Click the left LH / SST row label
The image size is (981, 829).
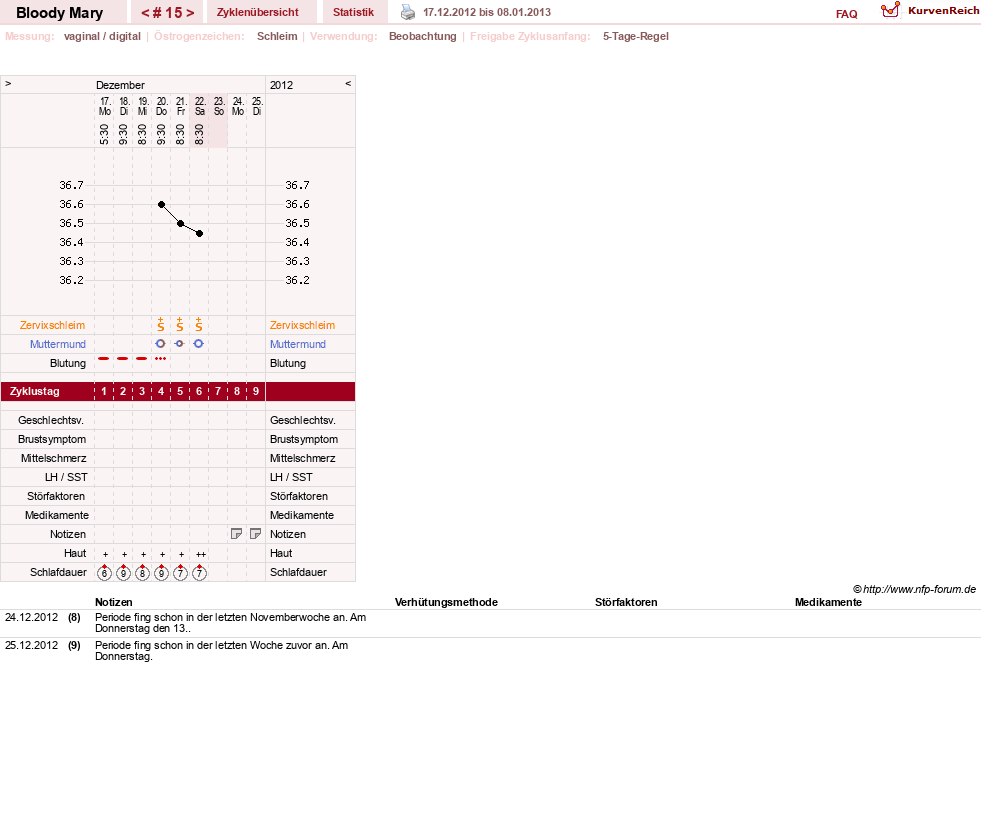(x=66, y=477)
